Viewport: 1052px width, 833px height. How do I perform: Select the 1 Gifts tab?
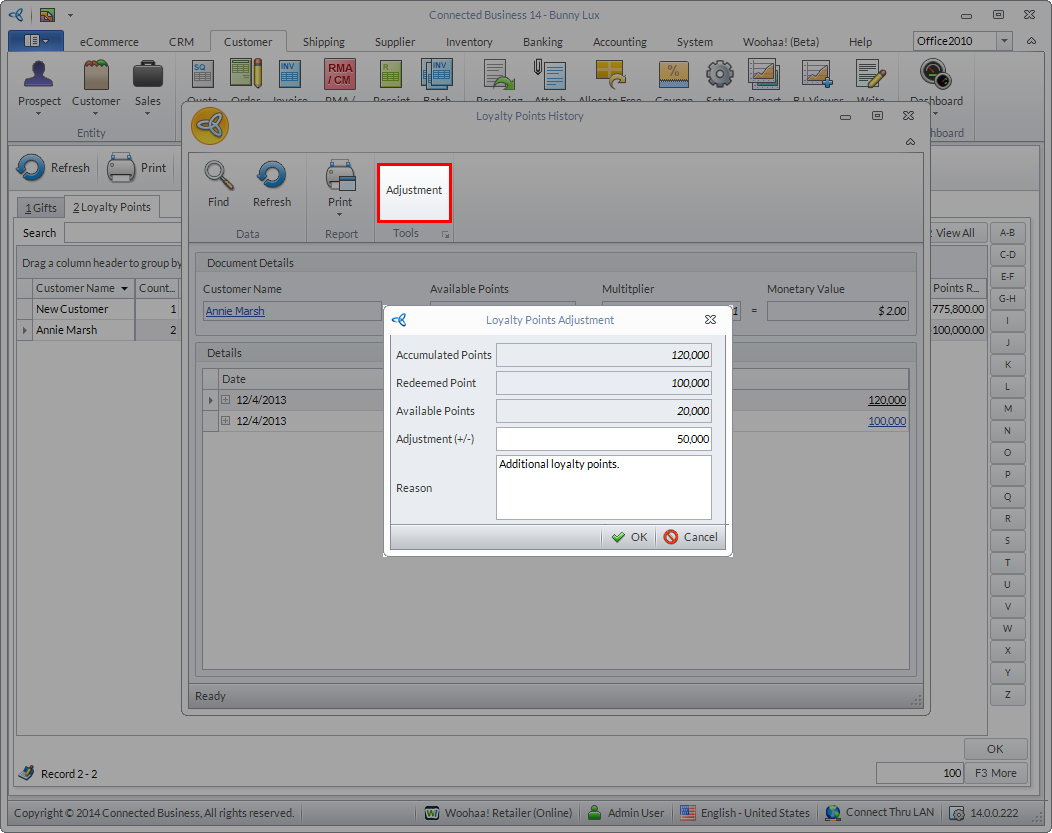41,207
